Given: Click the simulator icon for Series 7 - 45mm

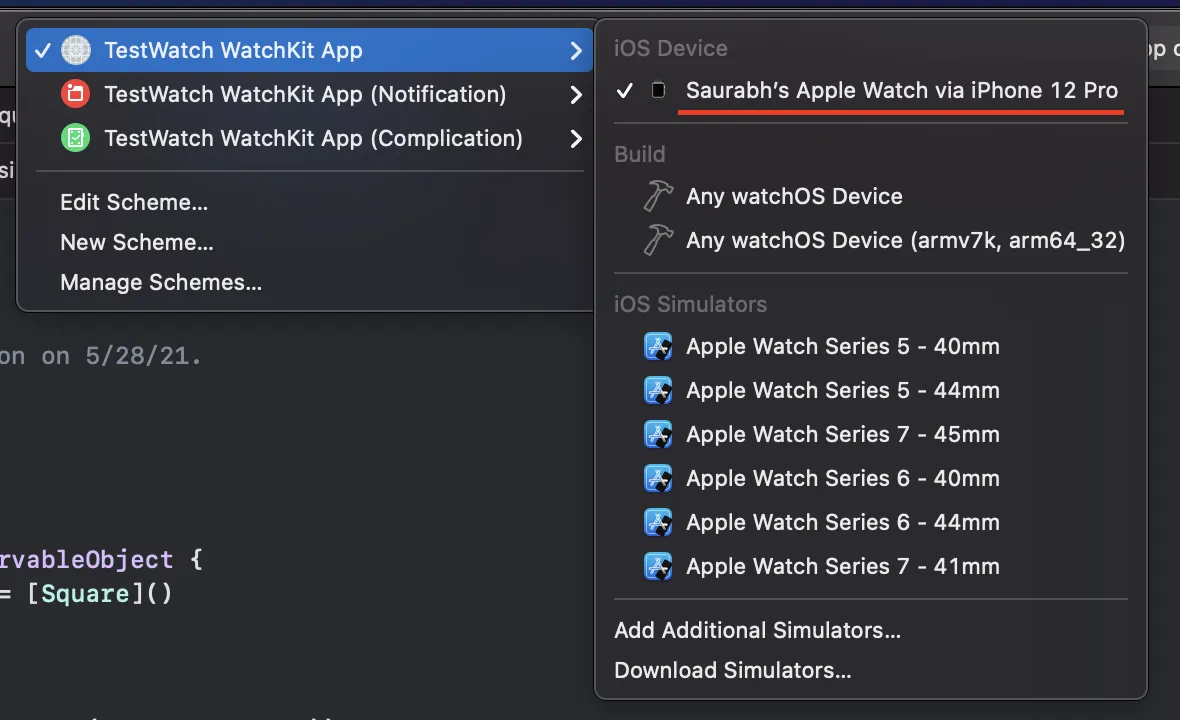Looking at the screenshot, I should click(x=657, y=435).
